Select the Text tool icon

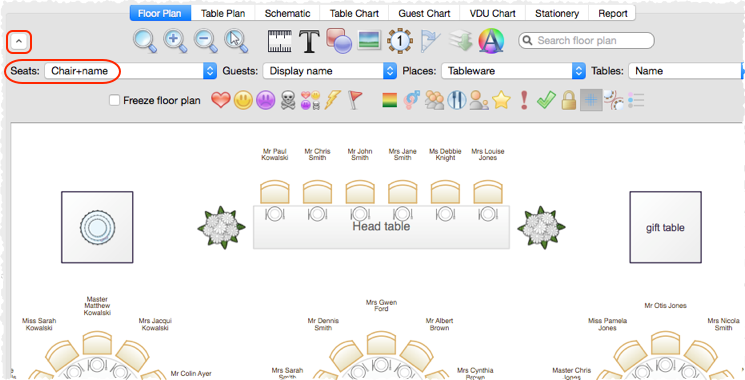point(309,41)
